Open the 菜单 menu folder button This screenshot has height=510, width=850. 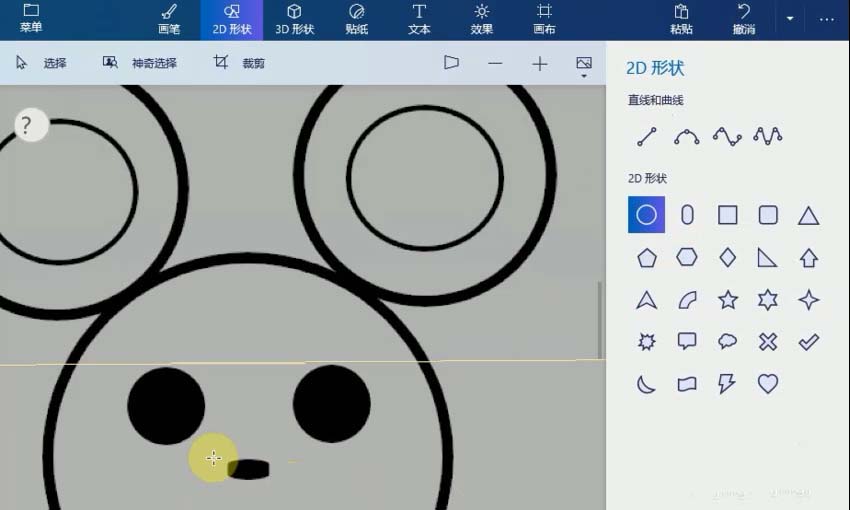tap(31, 19)
